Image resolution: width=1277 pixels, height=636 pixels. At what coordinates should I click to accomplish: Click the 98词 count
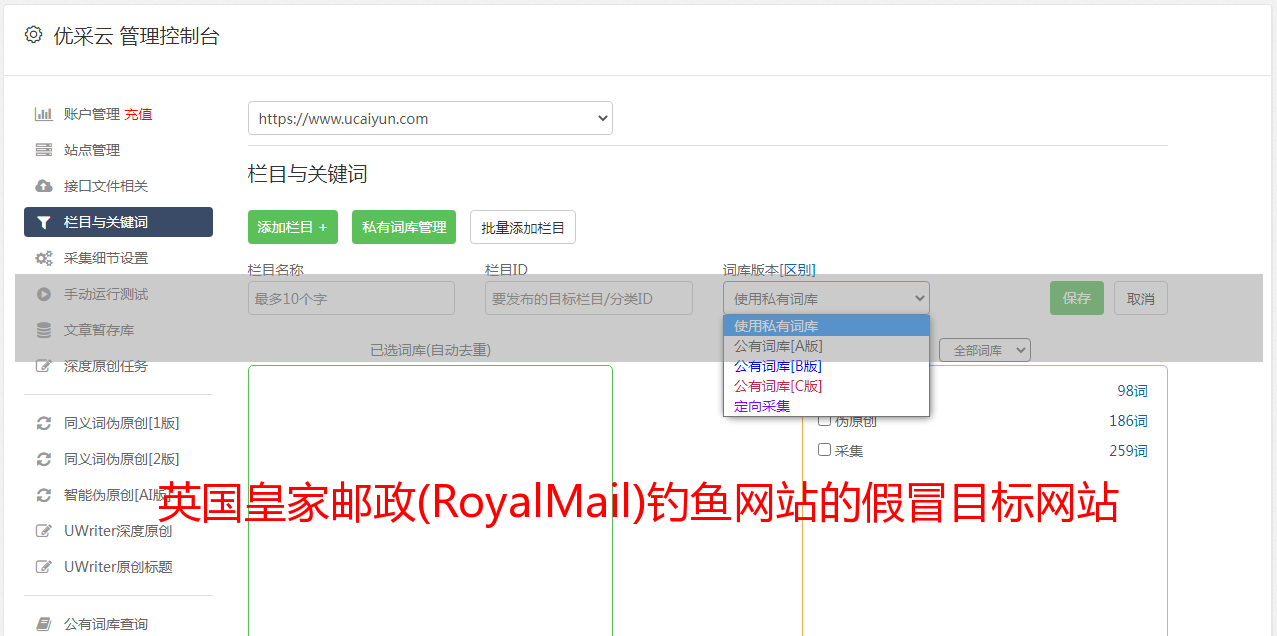(x=1132, y=391)
